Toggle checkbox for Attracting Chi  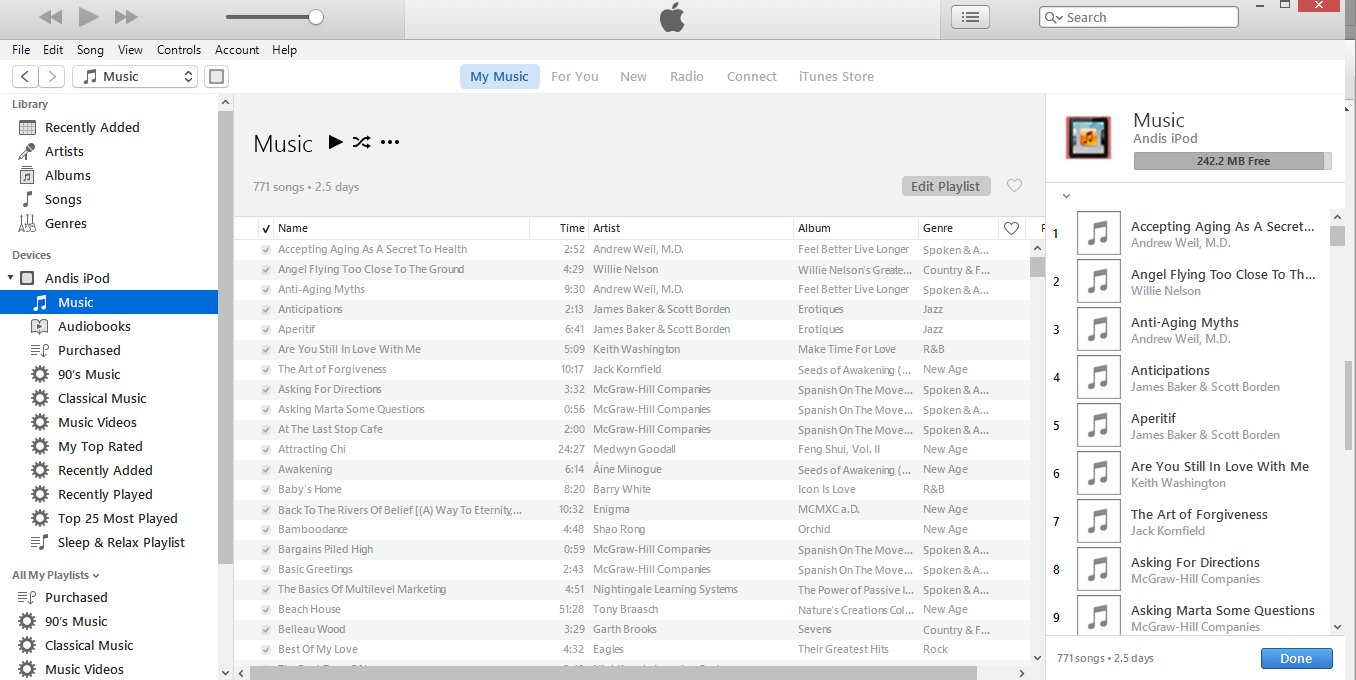tap(265, 449)
